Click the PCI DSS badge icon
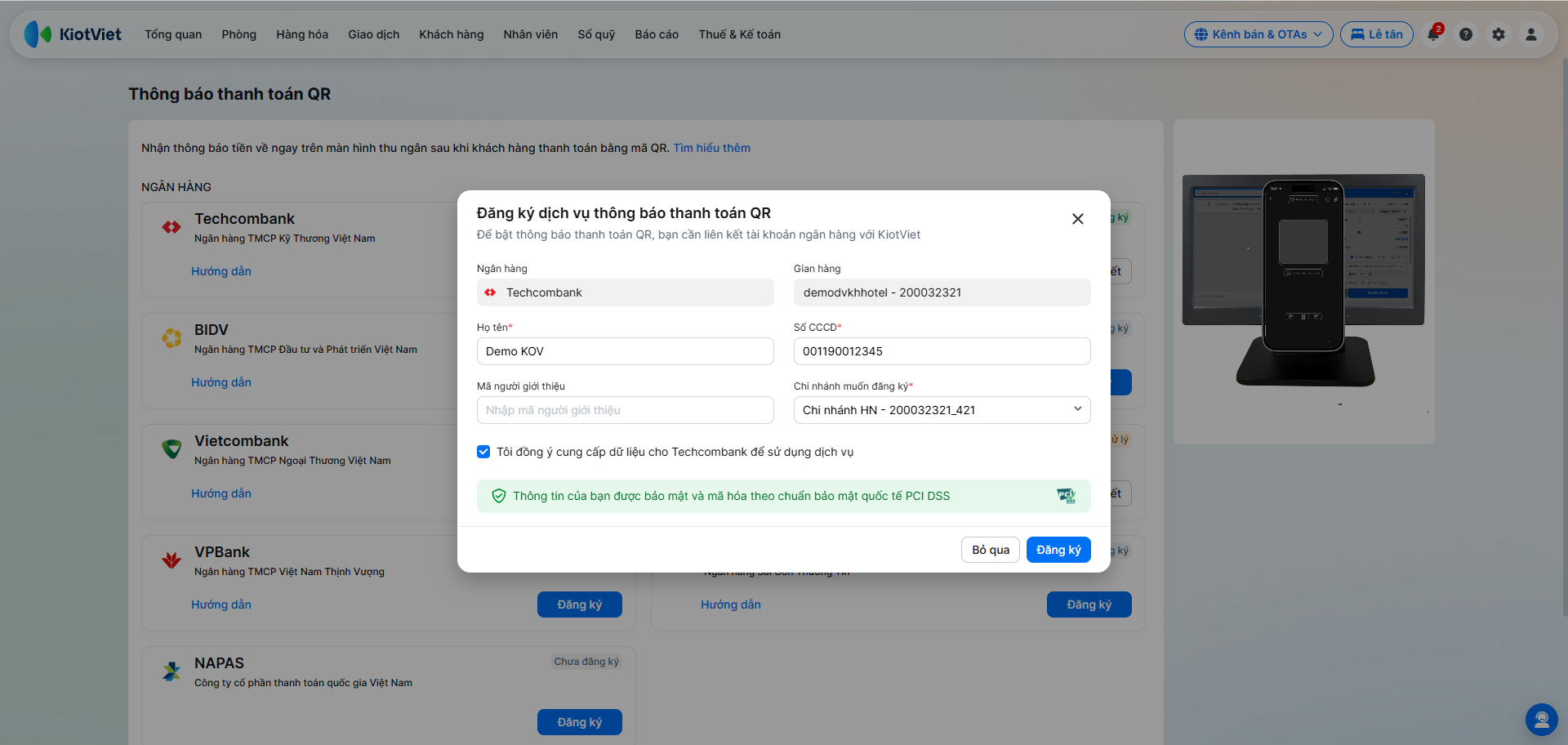 coord(1067,496)
